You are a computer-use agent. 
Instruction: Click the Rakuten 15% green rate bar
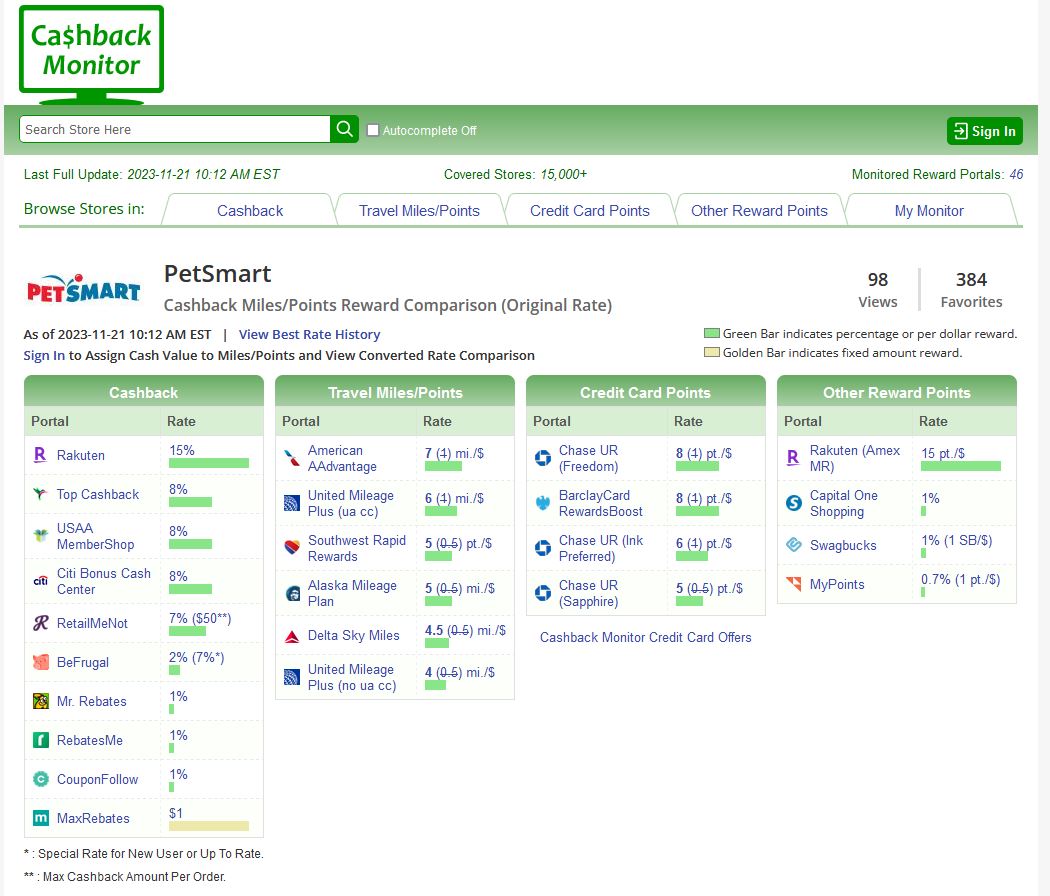[209, 463]
